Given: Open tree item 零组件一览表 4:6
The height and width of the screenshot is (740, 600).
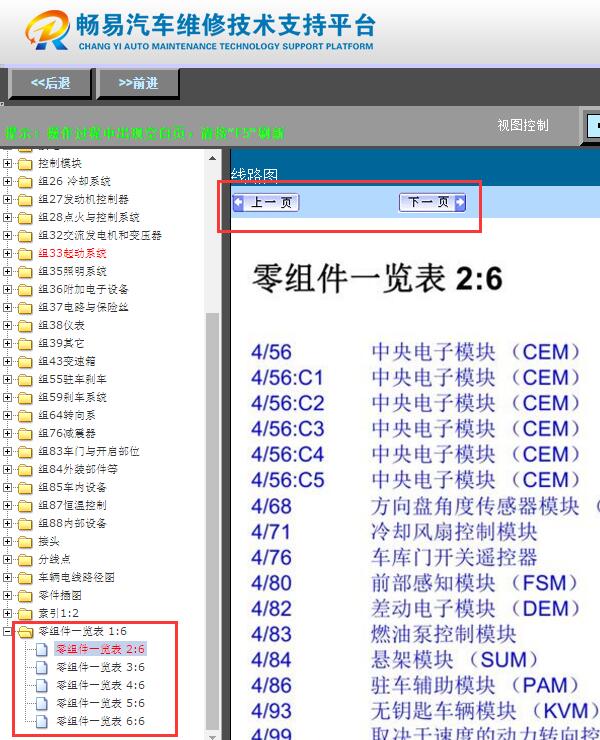Looking at the screenshot, I should coord(100,685).
